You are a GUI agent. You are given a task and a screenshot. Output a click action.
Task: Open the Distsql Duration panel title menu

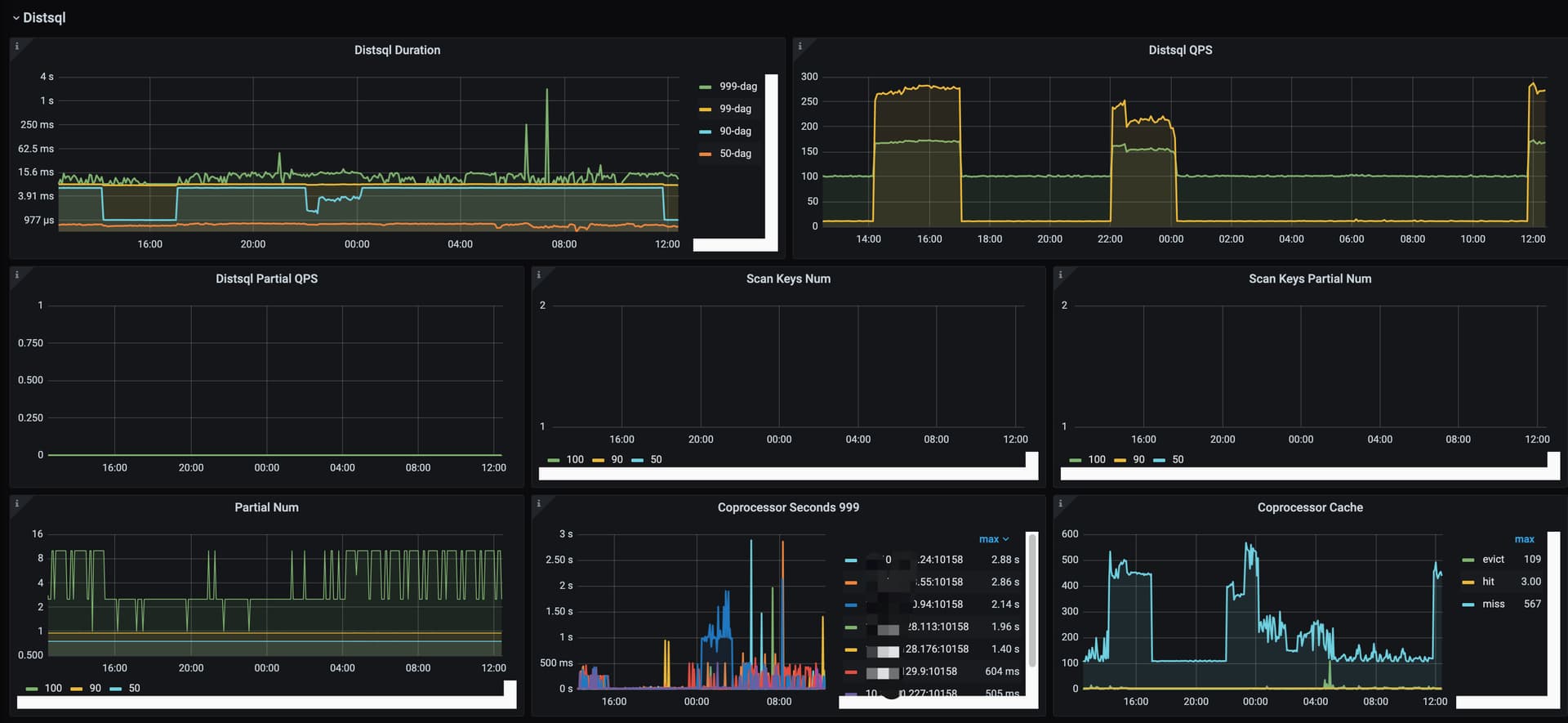pyautogui.click(x=397, y=50)
